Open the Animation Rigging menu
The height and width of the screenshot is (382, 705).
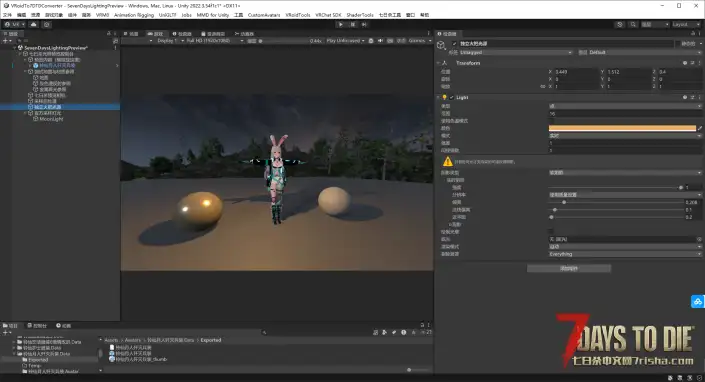(x=134, y=15)
